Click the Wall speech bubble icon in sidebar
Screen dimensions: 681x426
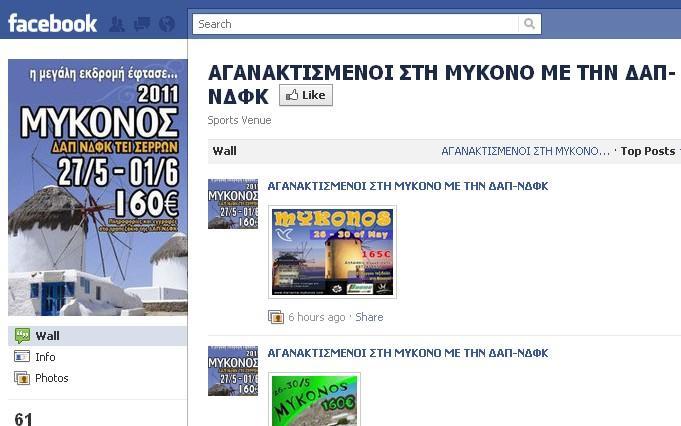pyautogui.click(x=22, y=336)
